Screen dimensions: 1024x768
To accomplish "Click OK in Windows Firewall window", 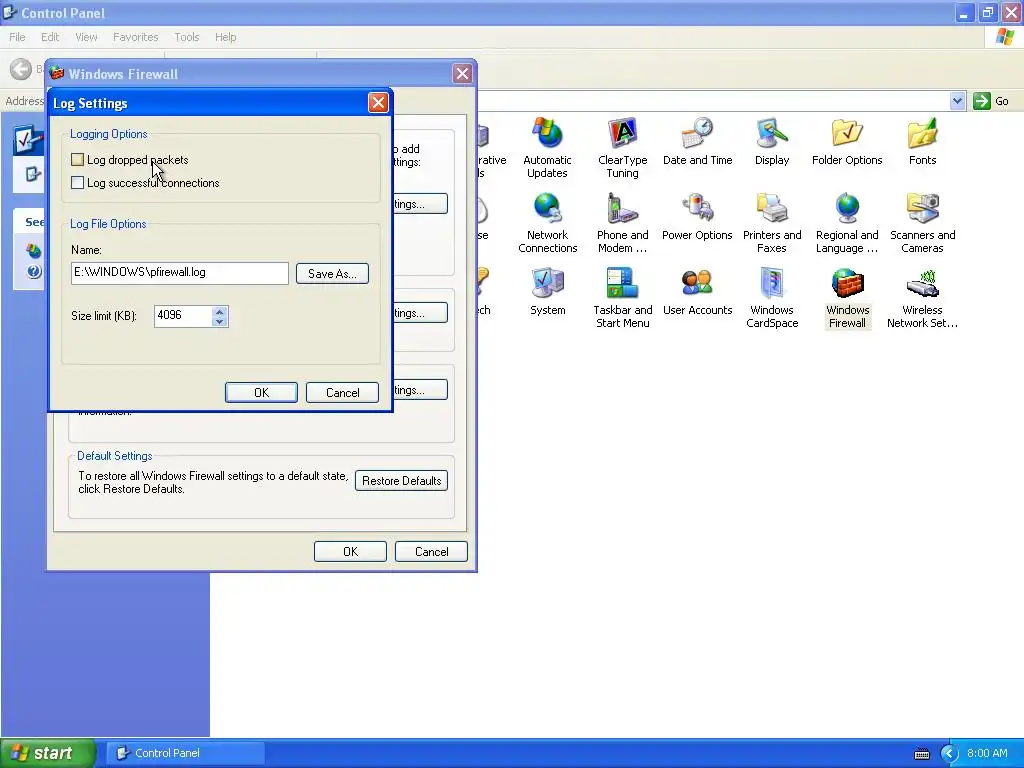I will 350,551.
